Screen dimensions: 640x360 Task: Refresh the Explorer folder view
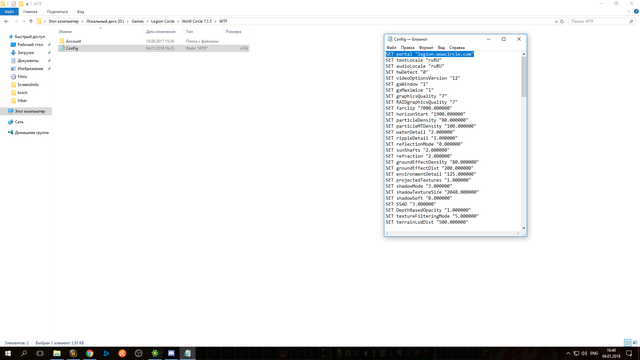[562, 21]
